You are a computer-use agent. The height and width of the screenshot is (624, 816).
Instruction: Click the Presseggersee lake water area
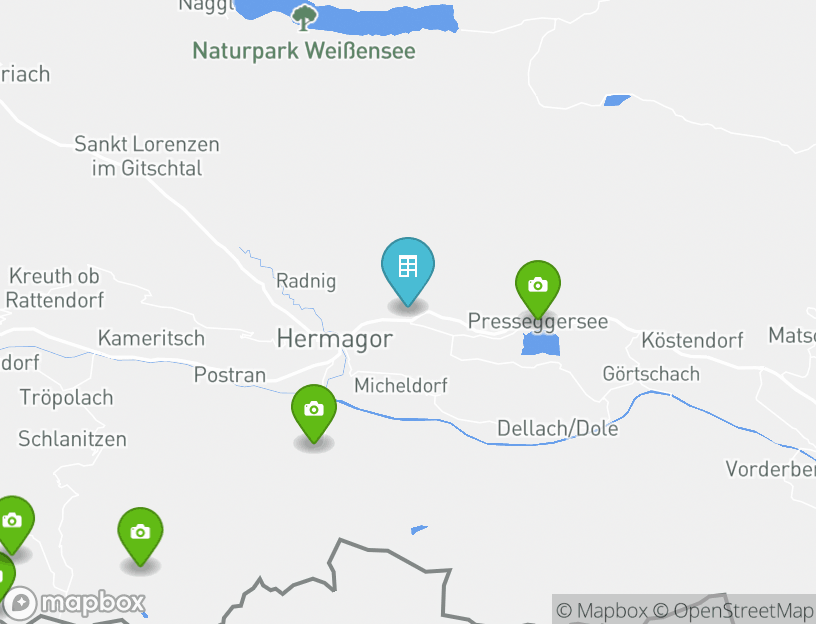coord(541,345)
